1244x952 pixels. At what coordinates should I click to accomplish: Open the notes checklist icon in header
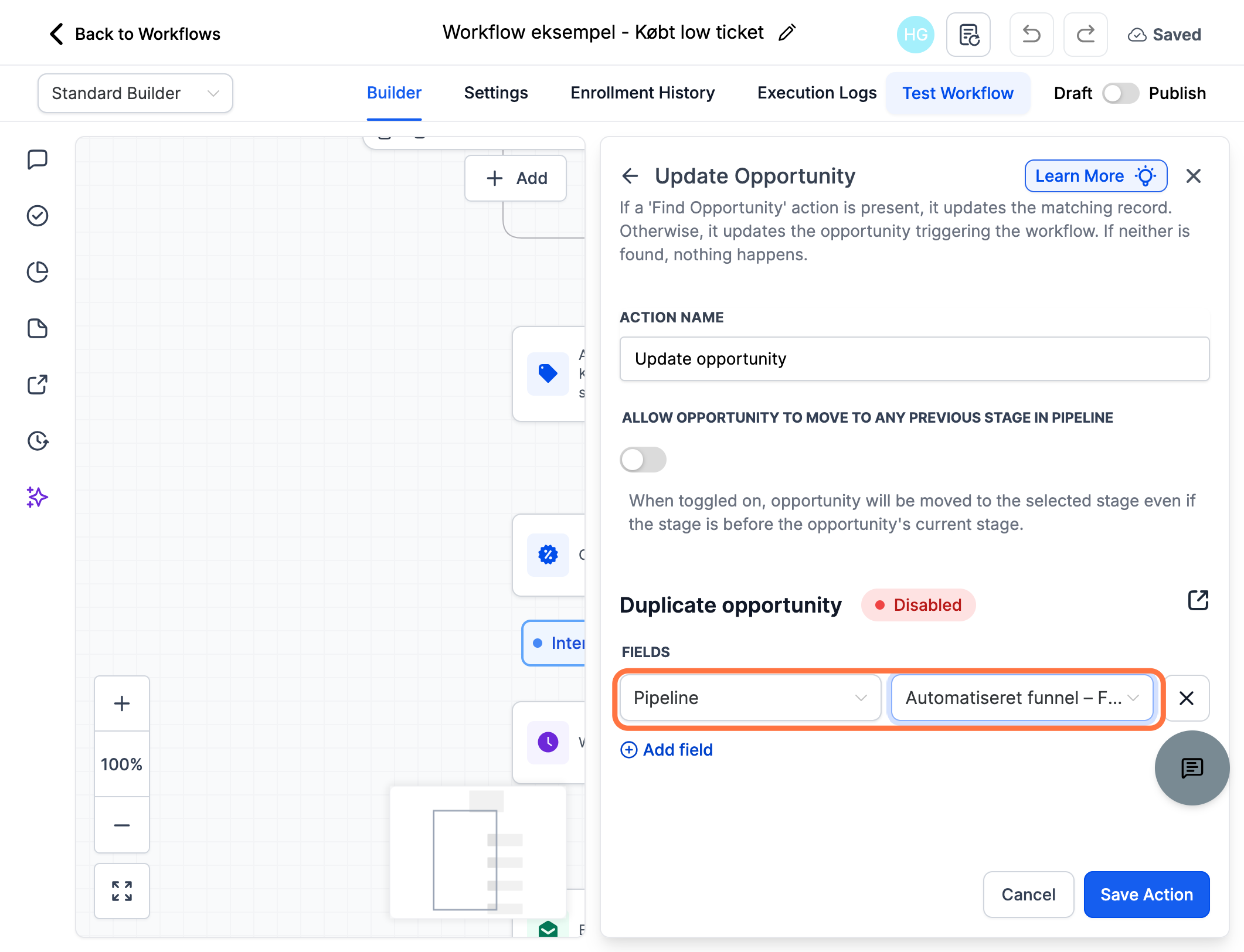(968, 35)
